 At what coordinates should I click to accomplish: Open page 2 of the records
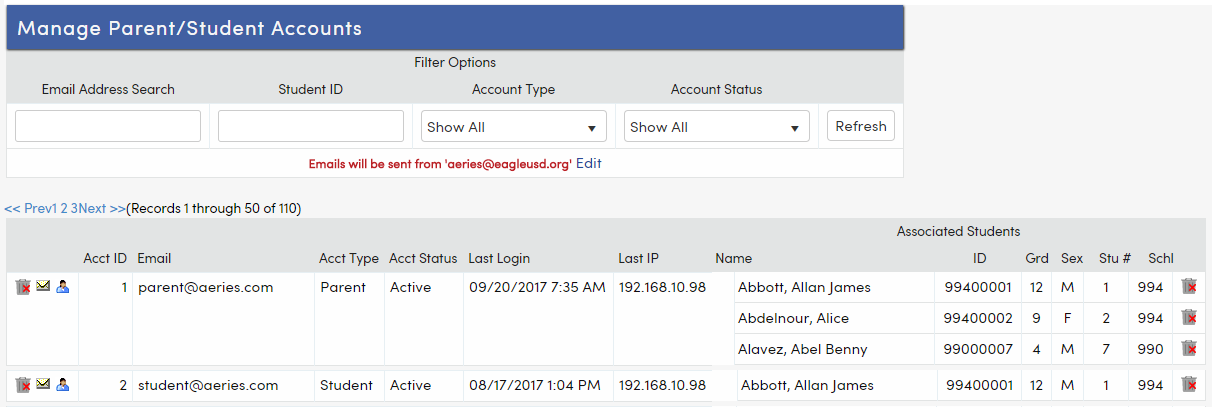point(64,209)
